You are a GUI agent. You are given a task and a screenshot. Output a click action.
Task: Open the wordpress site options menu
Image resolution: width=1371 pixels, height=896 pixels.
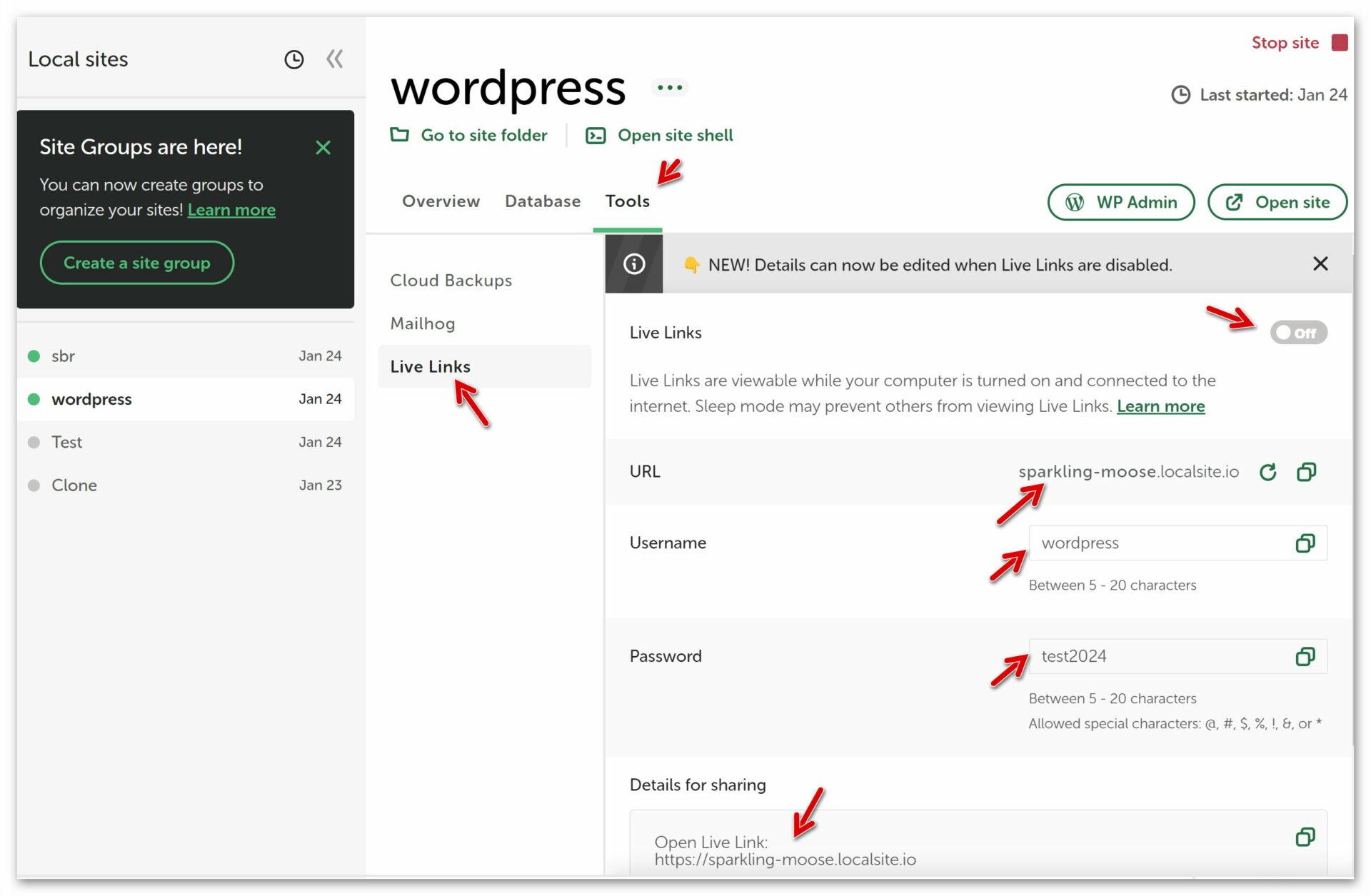[x=669, y=88]
